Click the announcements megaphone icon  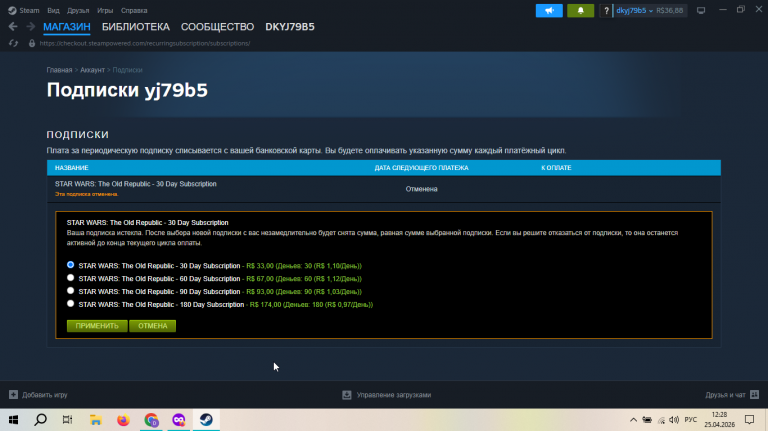(x=549, y=10)
